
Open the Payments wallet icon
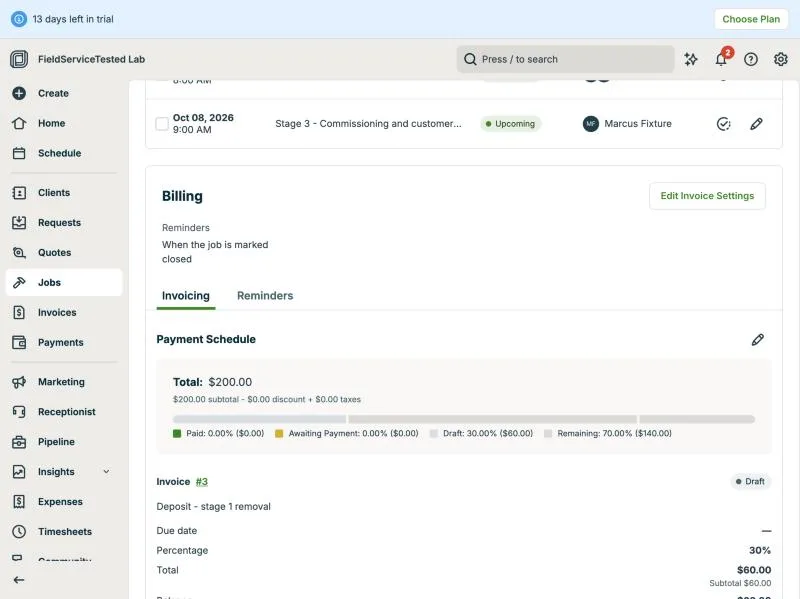pos(19,342)
